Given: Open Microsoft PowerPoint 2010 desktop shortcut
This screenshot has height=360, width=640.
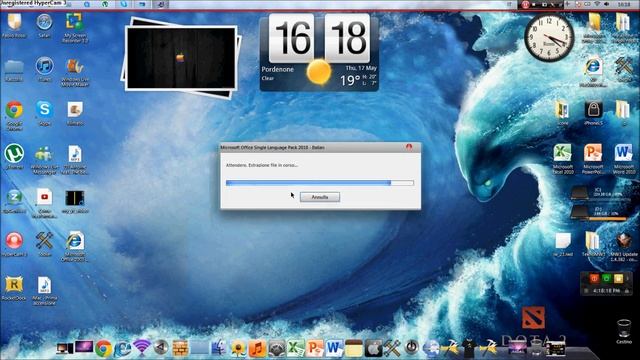Looking at the screenshot, I should click(593, 159).
